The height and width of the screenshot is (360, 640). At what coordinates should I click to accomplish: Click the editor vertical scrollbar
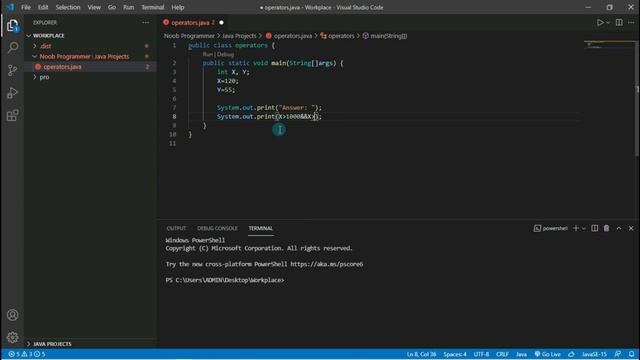pyautogui.click(x=637, y=98)
